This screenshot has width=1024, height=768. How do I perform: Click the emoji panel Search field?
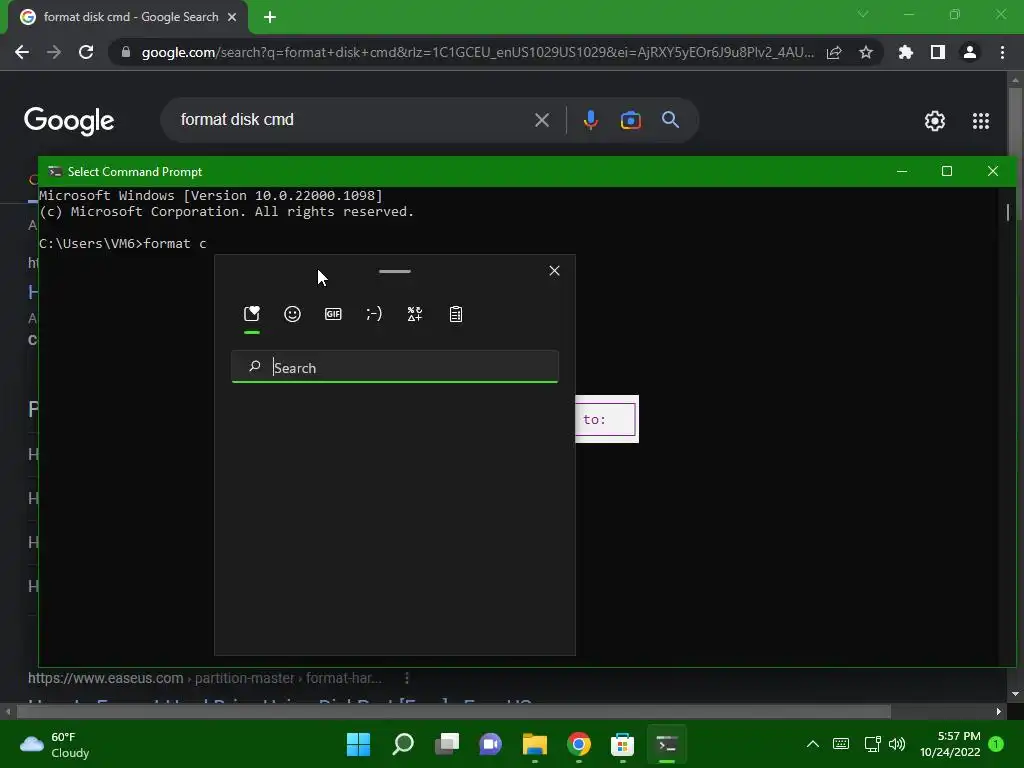point(395,367)
